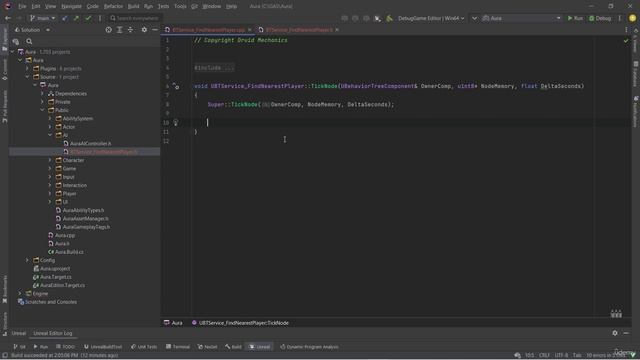Open the Git menu in menu bar
640x360 pixels.
coord(194,7)
